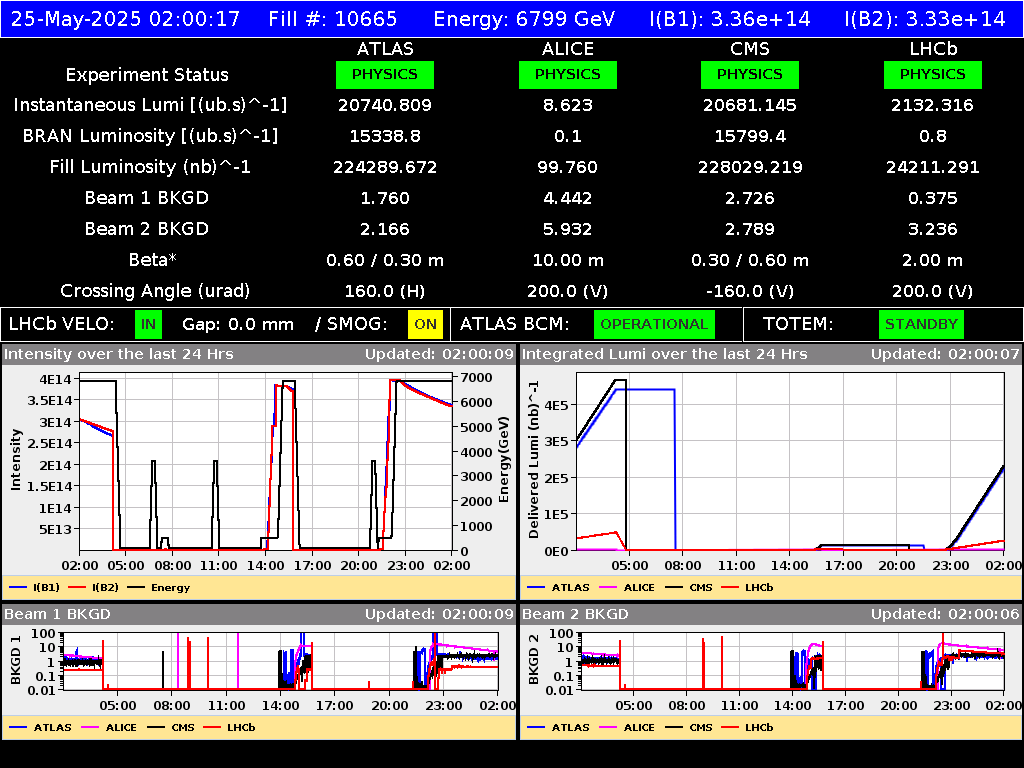The width and height of the screenshot is (1024, 768).
Task: Click the ALICE PHYSICS status indicator
Action: pyautogui.click(x=568, y=74)
